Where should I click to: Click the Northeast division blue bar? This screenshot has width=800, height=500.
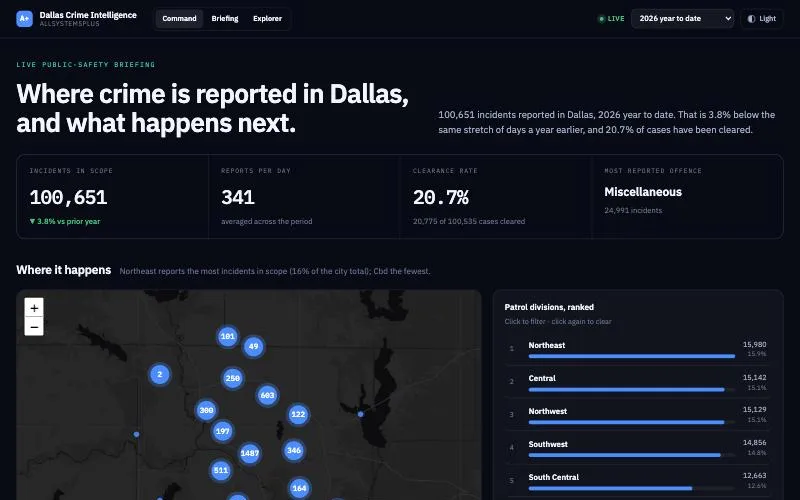pos(632,356)
